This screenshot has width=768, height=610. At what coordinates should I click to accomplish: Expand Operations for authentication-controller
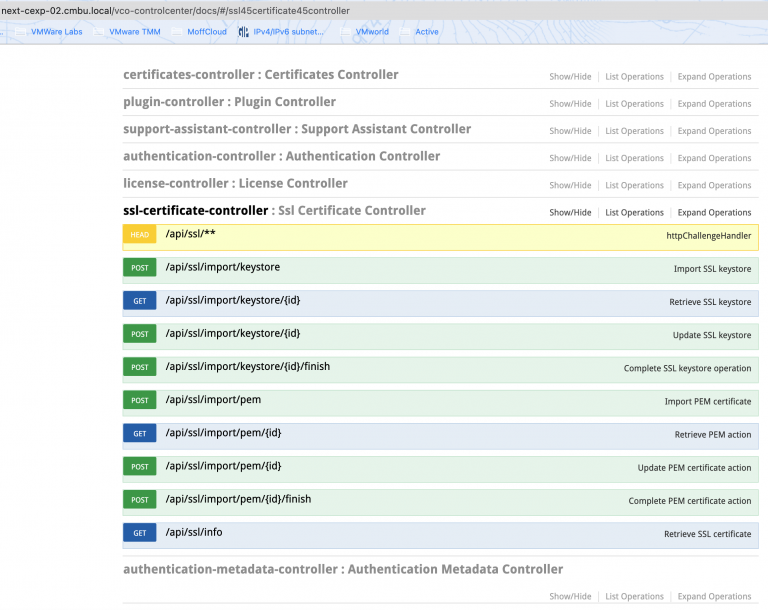(714, 158)
